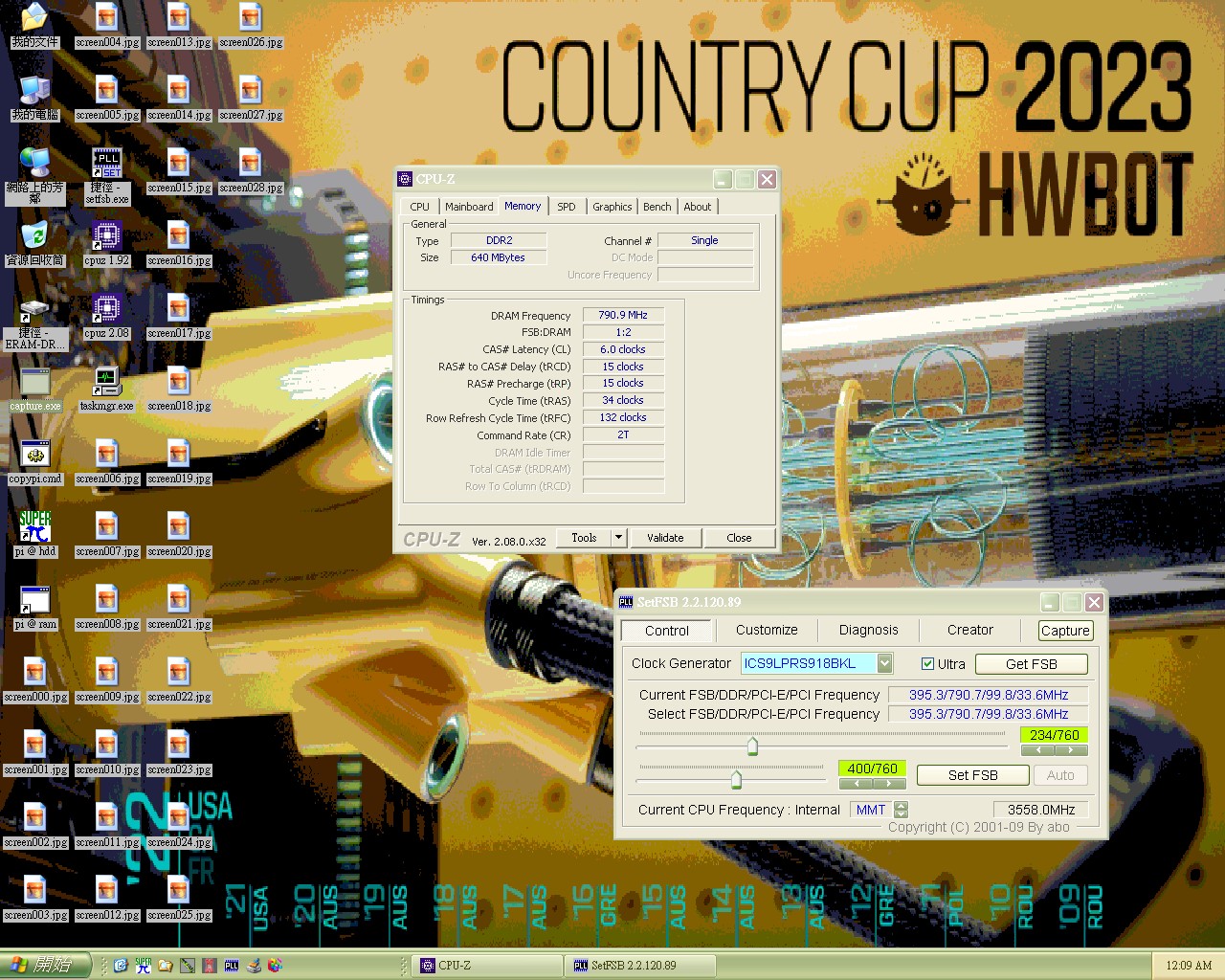
Task: Select the copypi.cmd desktop icon
Action: pyautogui.click(x=35, y=461)
